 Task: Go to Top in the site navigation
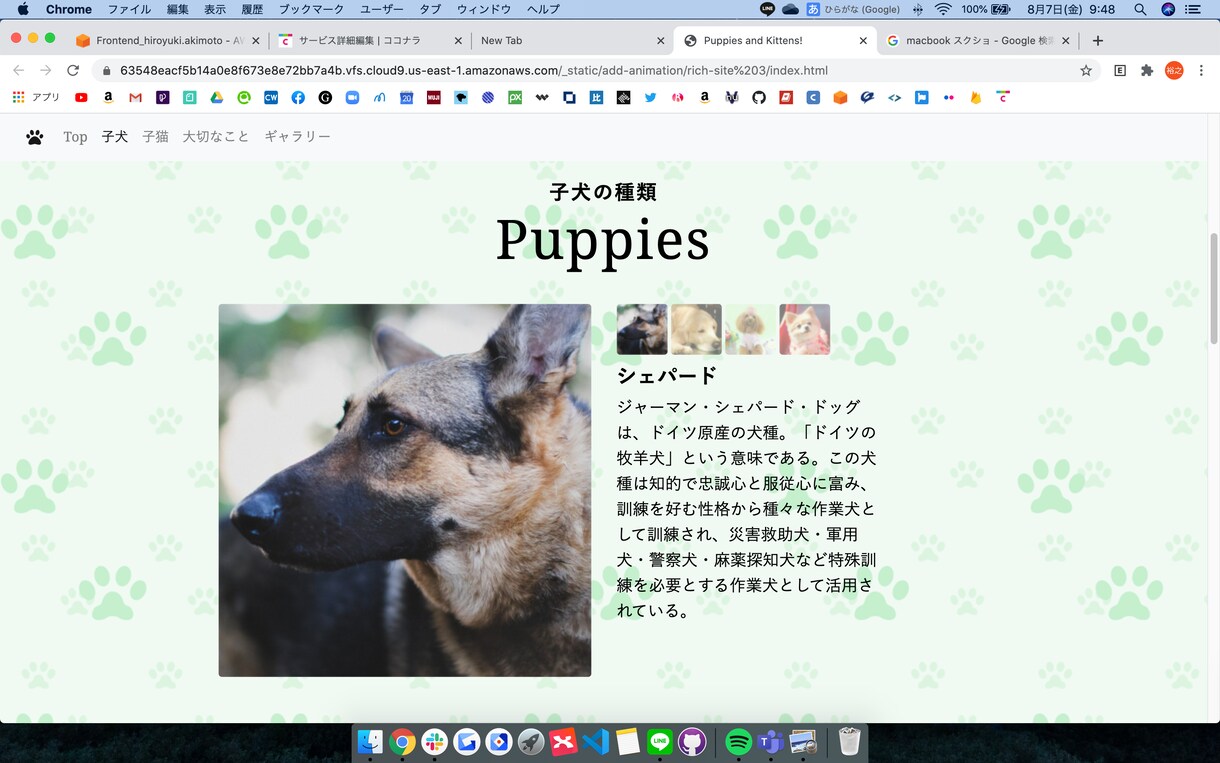75,137
